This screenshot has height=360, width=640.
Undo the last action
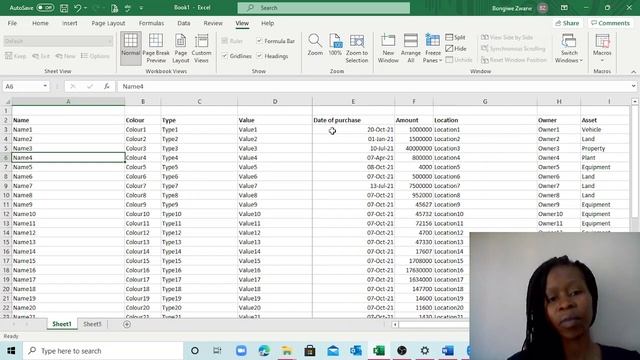click(x=77, y=8)
